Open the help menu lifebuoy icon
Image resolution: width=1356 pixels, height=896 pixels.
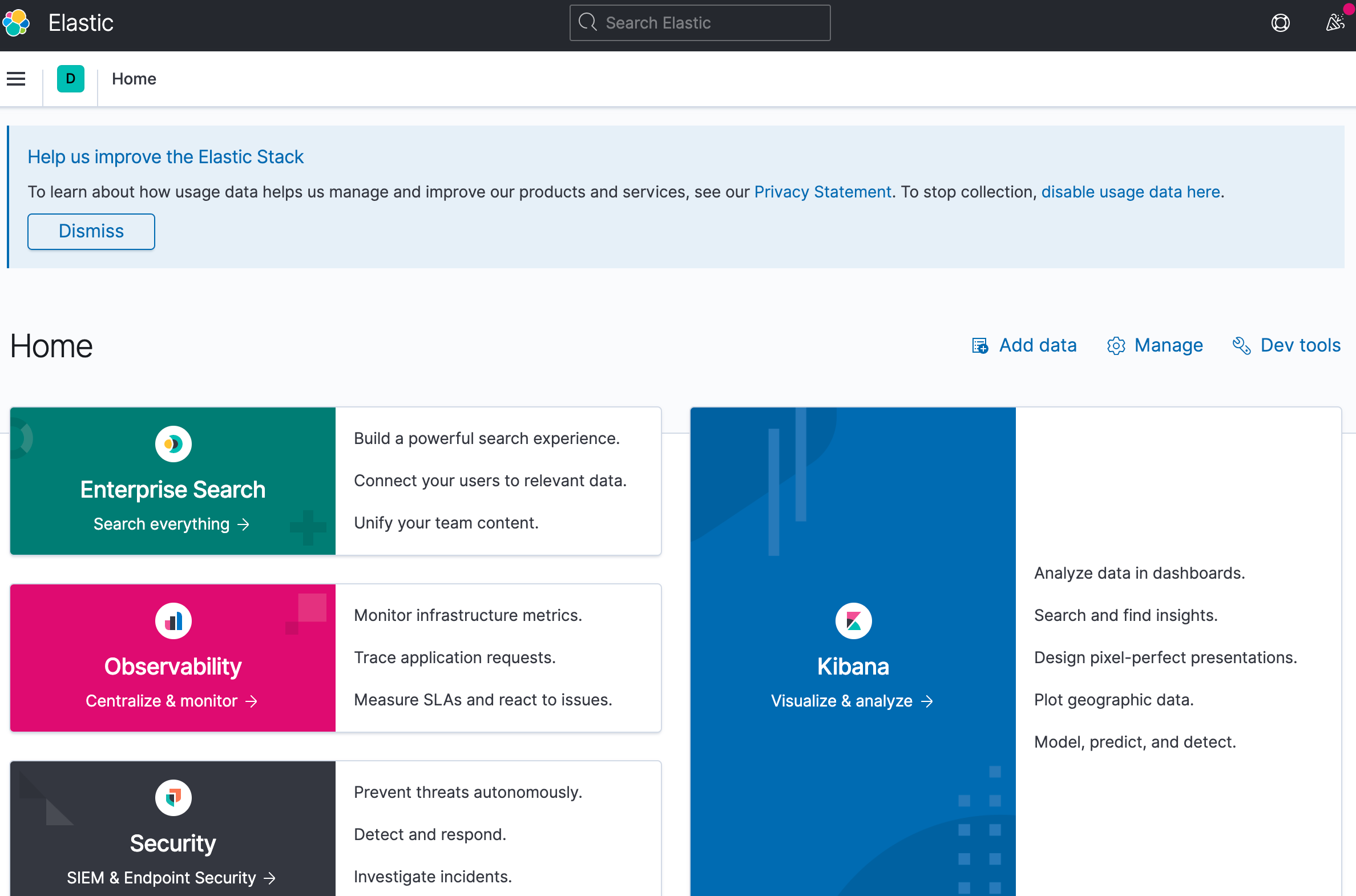pyautogui.click(x=1280, y=23)
